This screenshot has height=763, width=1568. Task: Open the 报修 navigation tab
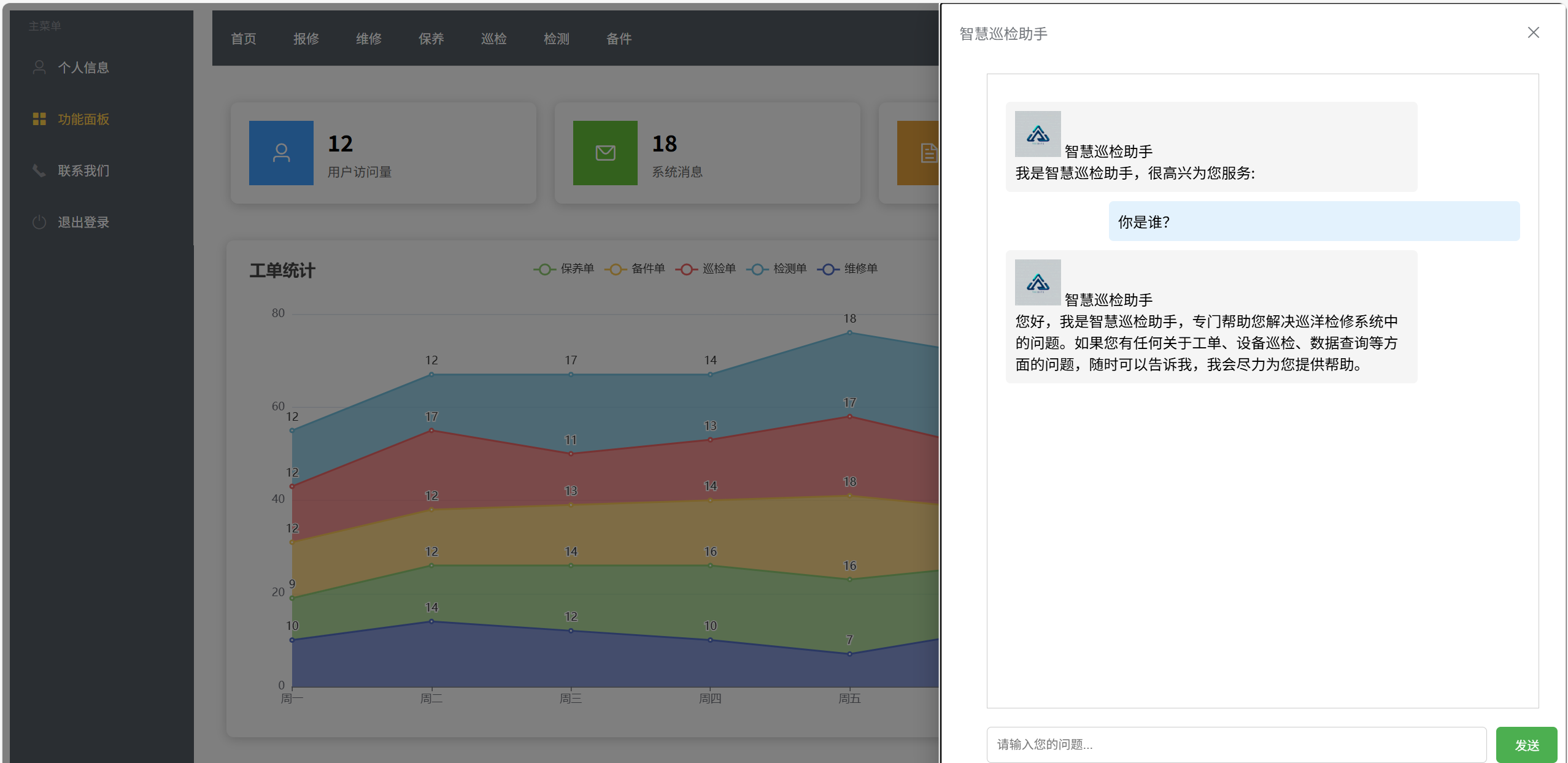[x=306, y=39]
